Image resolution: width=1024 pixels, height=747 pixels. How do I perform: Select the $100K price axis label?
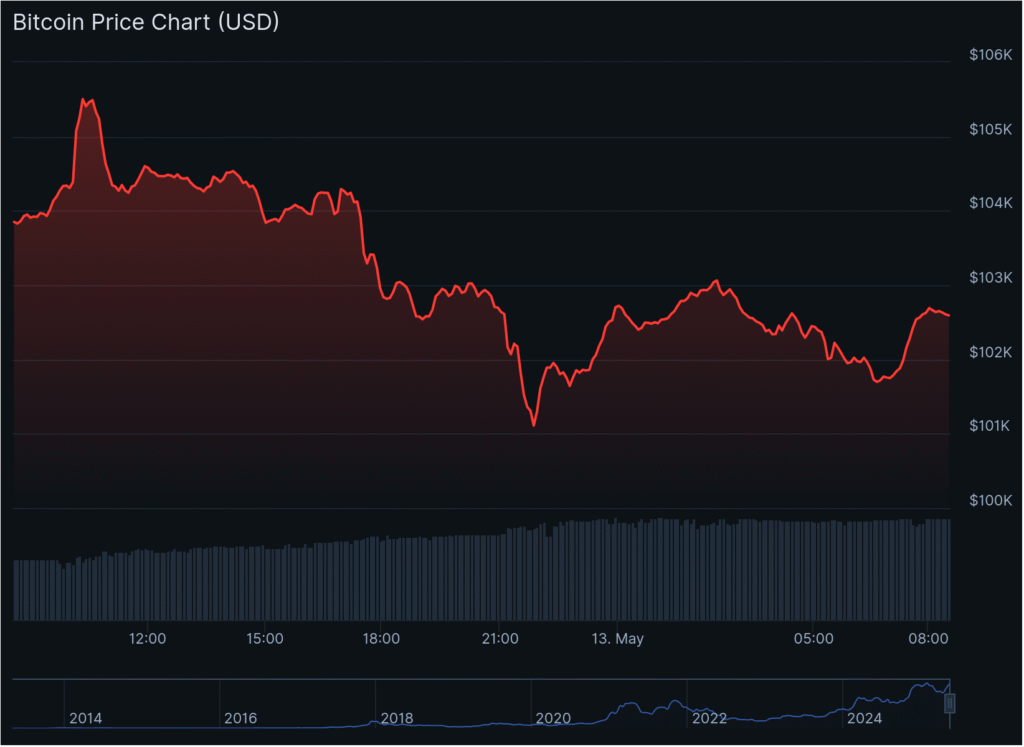point(990,500)
